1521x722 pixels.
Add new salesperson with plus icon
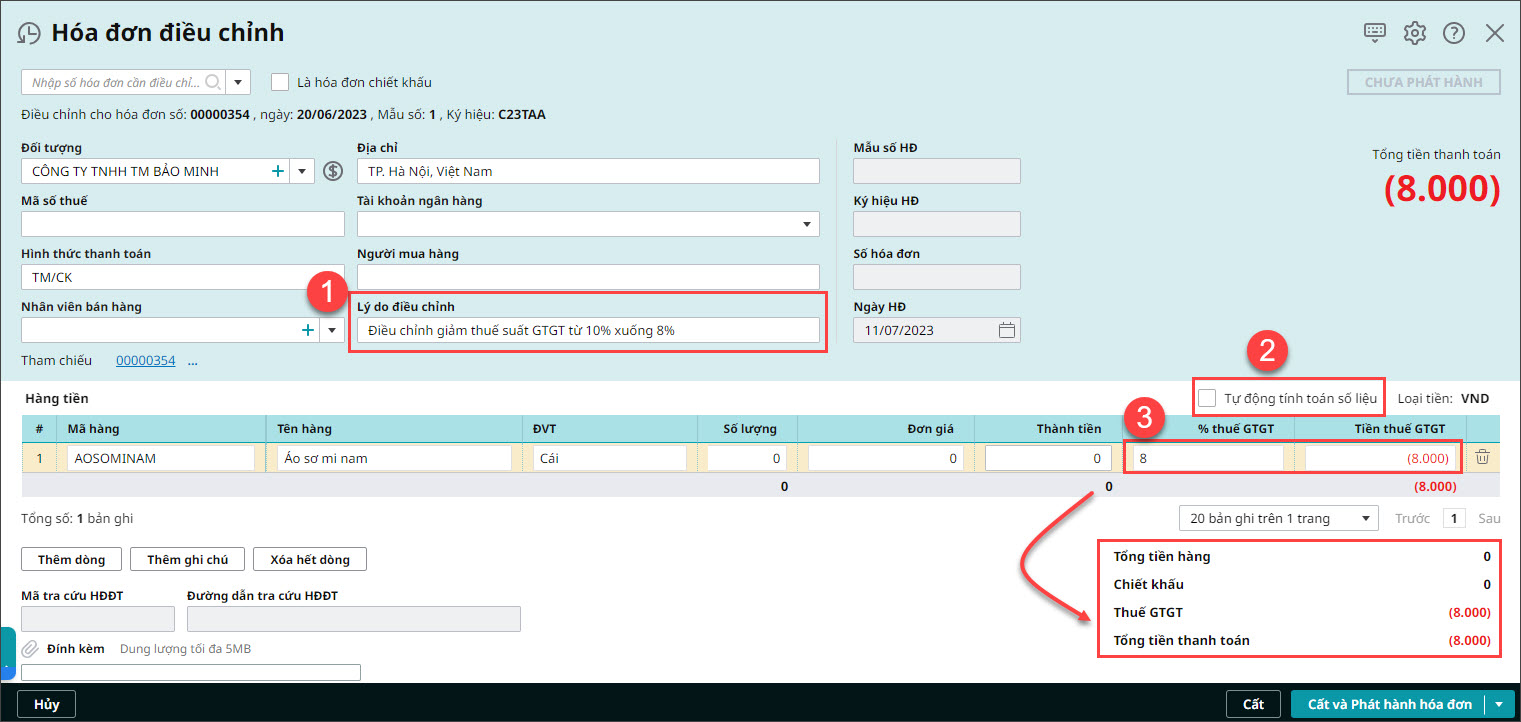tap(308, 330)
